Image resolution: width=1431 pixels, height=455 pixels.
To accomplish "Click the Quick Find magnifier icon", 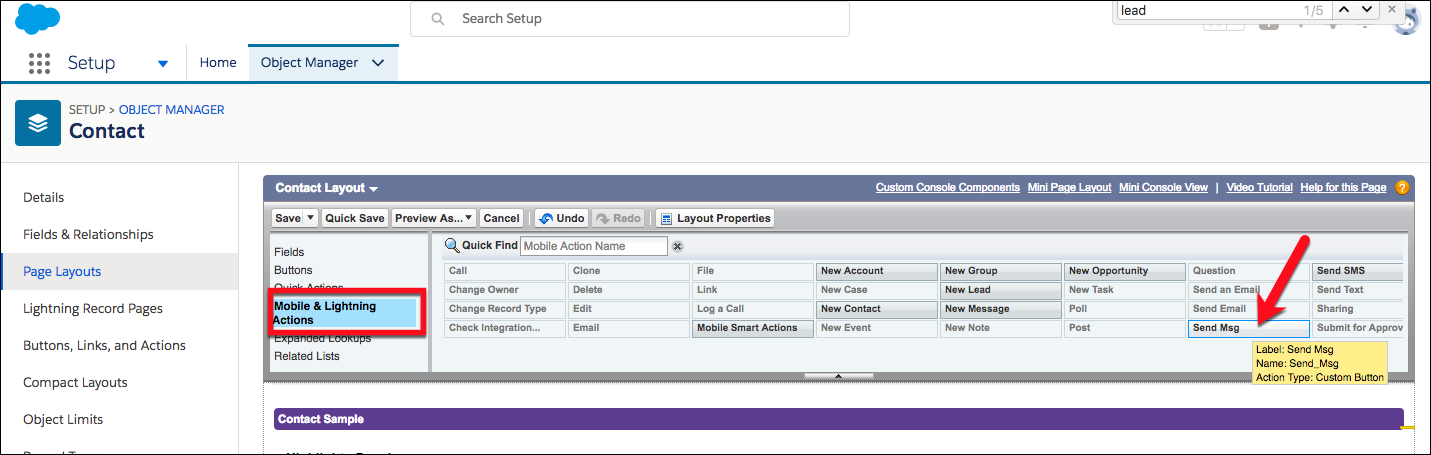I will (451, 246).
